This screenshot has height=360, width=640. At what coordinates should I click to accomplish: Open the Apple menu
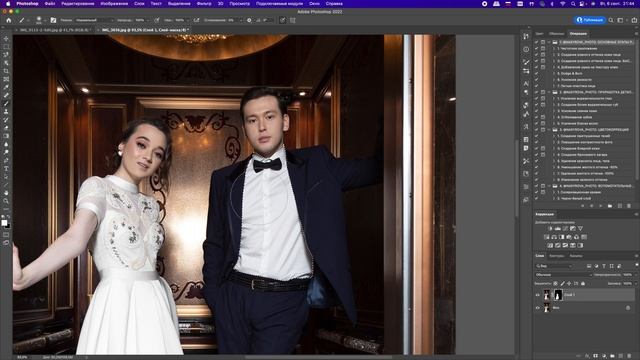[8, 4]
